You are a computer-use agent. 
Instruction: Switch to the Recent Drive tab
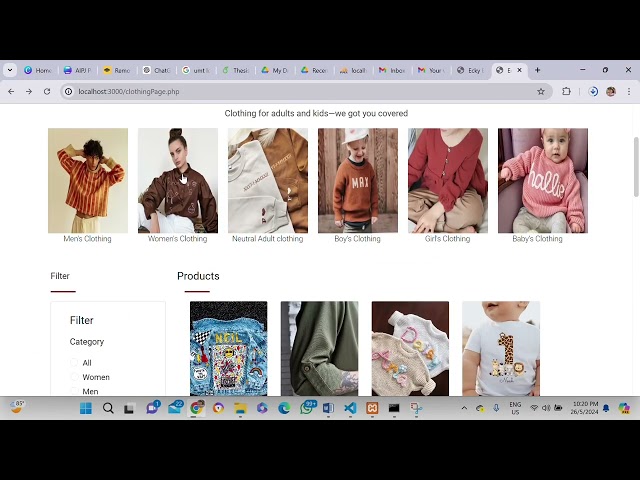pos(315,70)
